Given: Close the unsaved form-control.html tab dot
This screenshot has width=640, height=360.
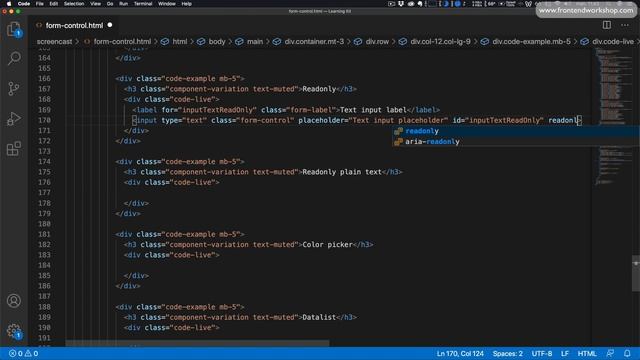Looking at the screenshot, I should pos(110,25).
